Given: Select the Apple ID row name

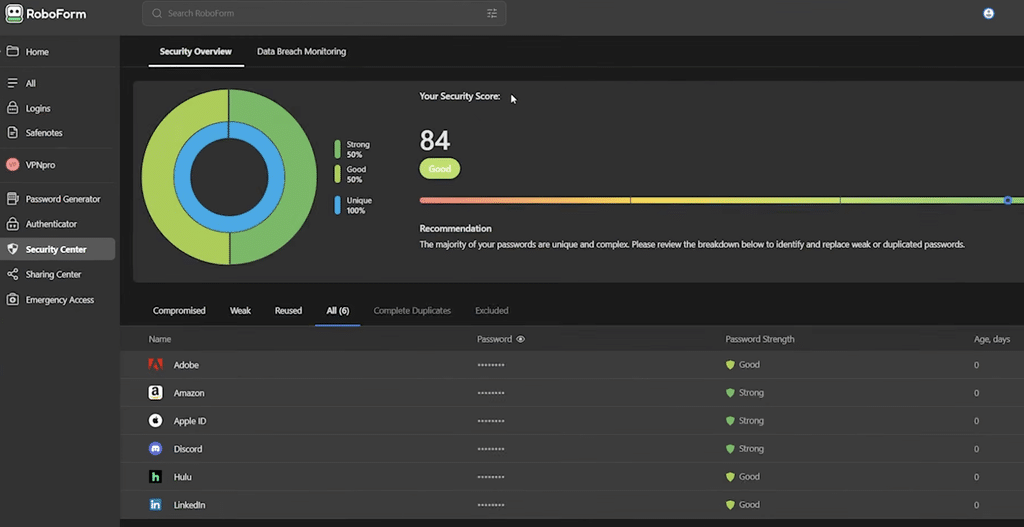Looking at the screenshot, I should click(x=190, y=421).
